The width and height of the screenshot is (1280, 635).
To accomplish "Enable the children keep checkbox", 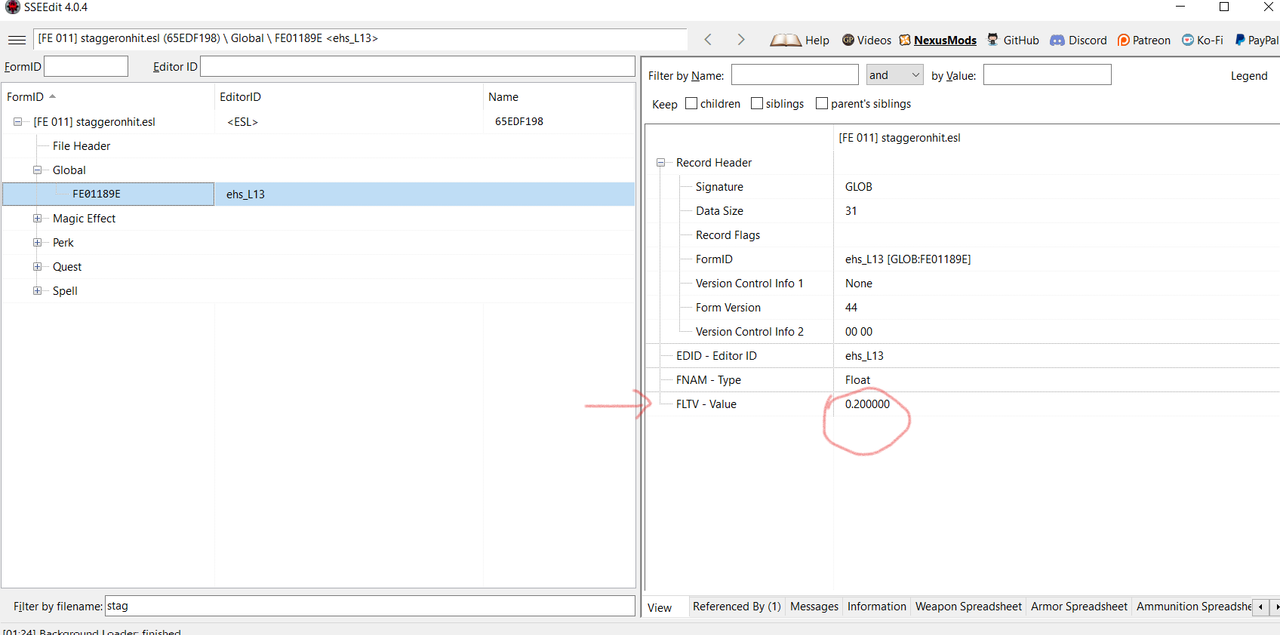I will [691, 103].
